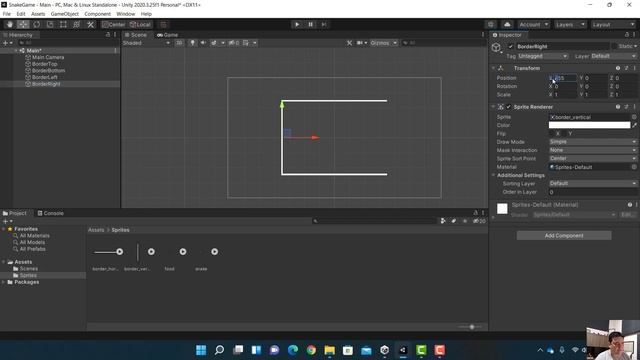Select the Scale tool
This screenshot has width=640, height=360.
tap(50, 24)
